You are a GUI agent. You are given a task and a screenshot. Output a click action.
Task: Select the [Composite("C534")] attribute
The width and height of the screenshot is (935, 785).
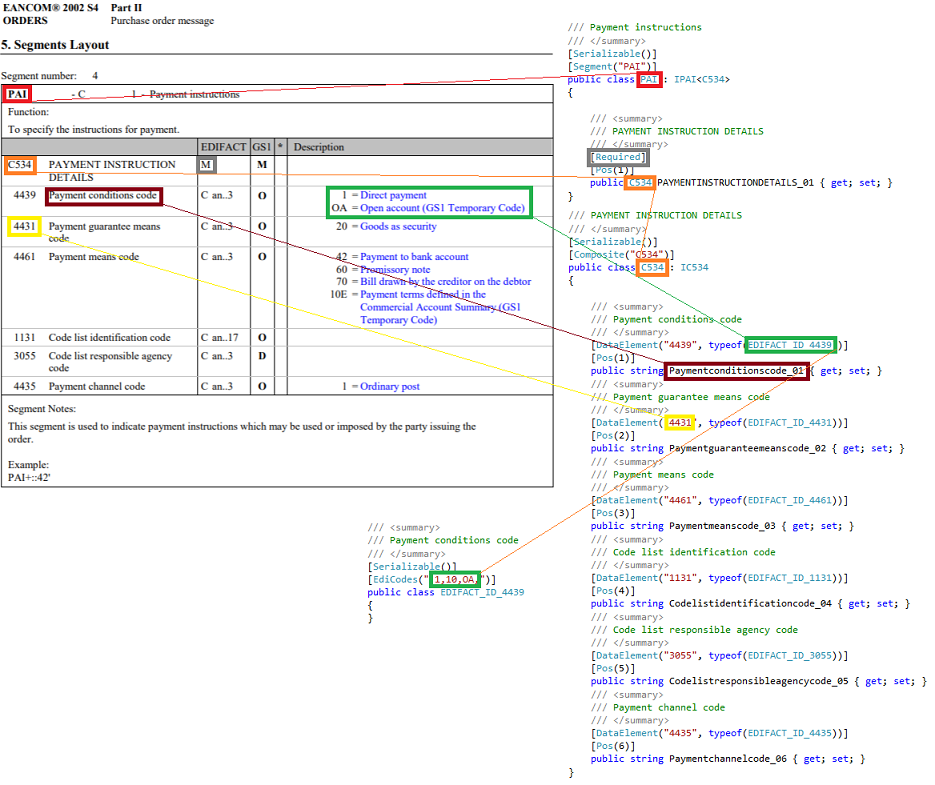[621, 255]
